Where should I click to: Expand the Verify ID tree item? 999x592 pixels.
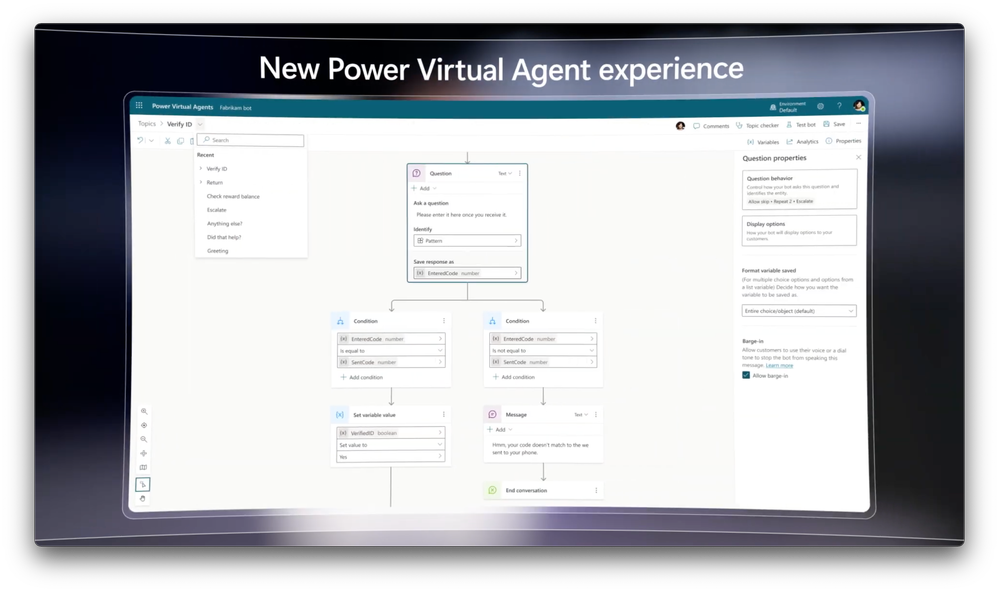pyautogui.click(x=201, y=169)
